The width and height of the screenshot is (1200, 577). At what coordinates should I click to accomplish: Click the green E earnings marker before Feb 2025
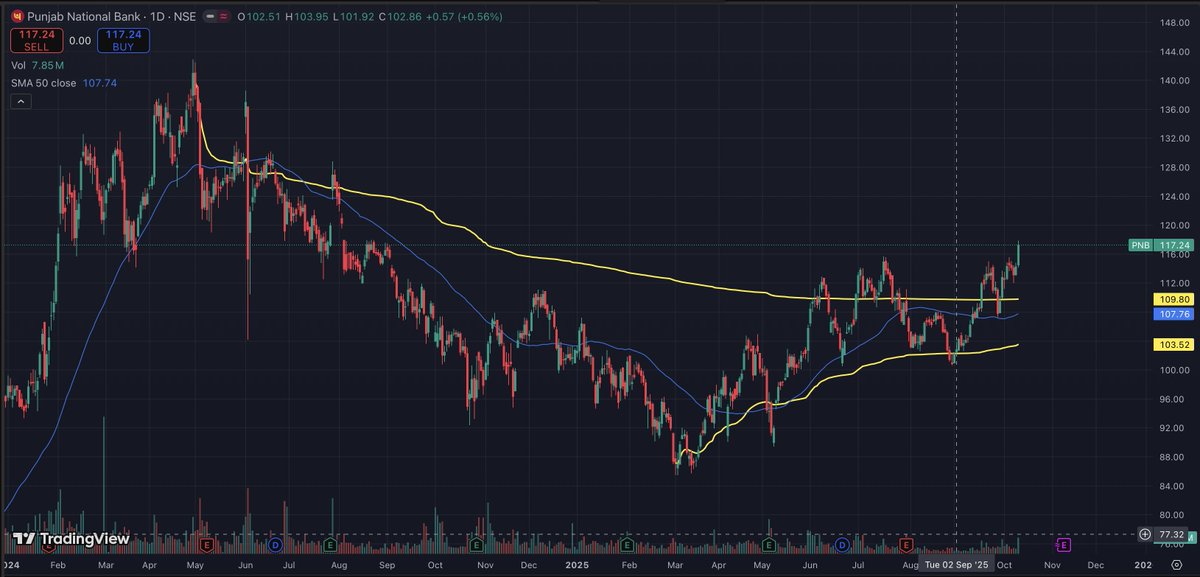coord(625,545)
